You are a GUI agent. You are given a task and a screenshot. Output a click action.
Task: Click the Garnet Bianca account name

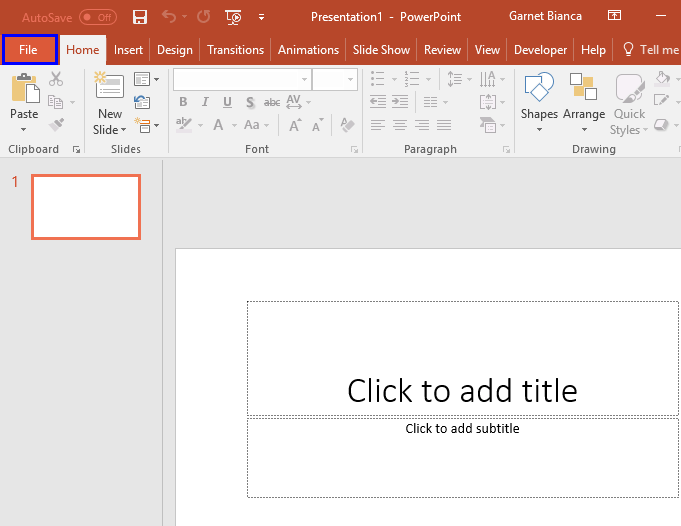pyautogui.click(x=545, y=17)
